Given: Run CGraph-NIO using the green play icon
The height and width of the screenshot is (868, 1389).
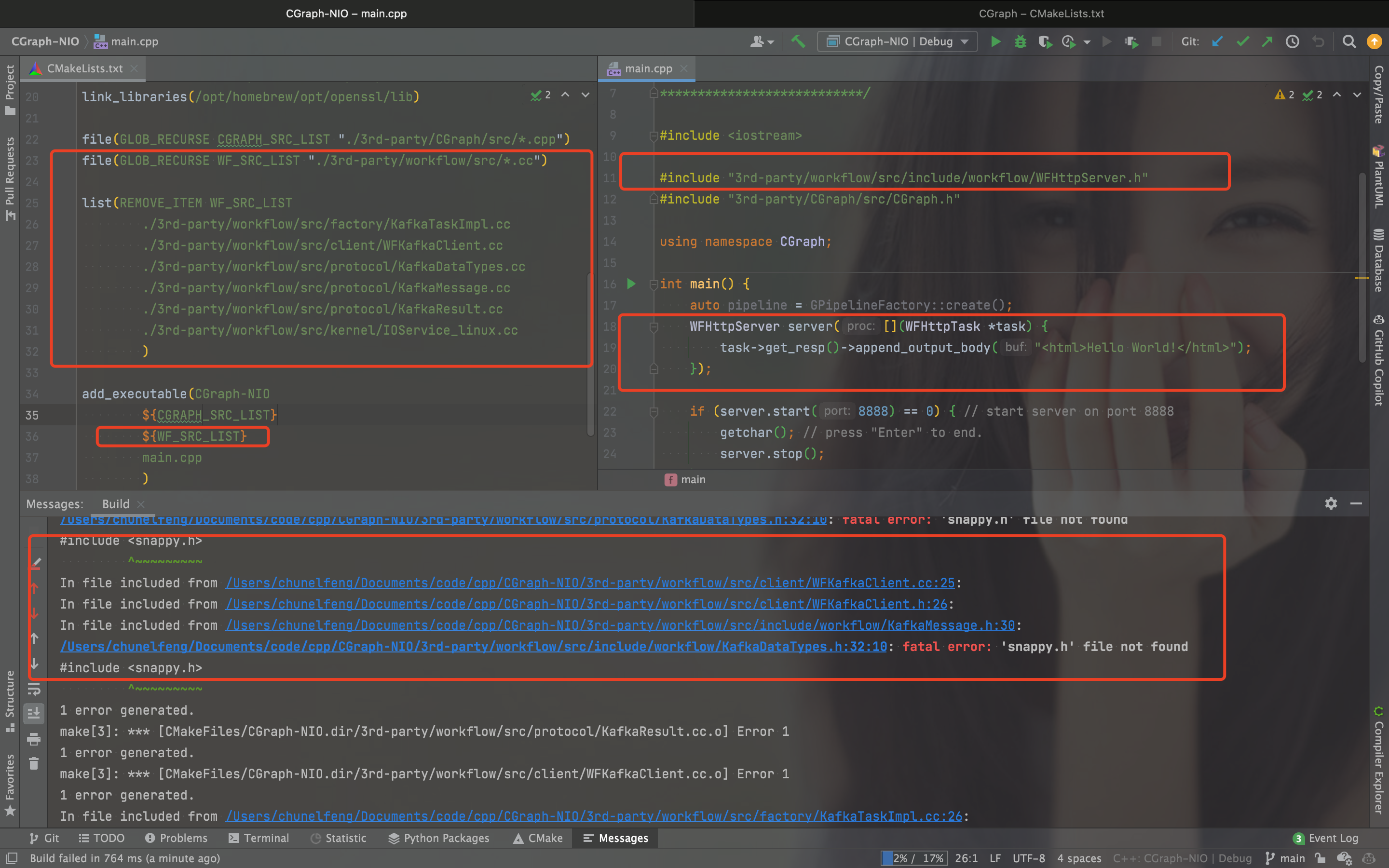Looking at the screenshot, I should click(996, 41).
